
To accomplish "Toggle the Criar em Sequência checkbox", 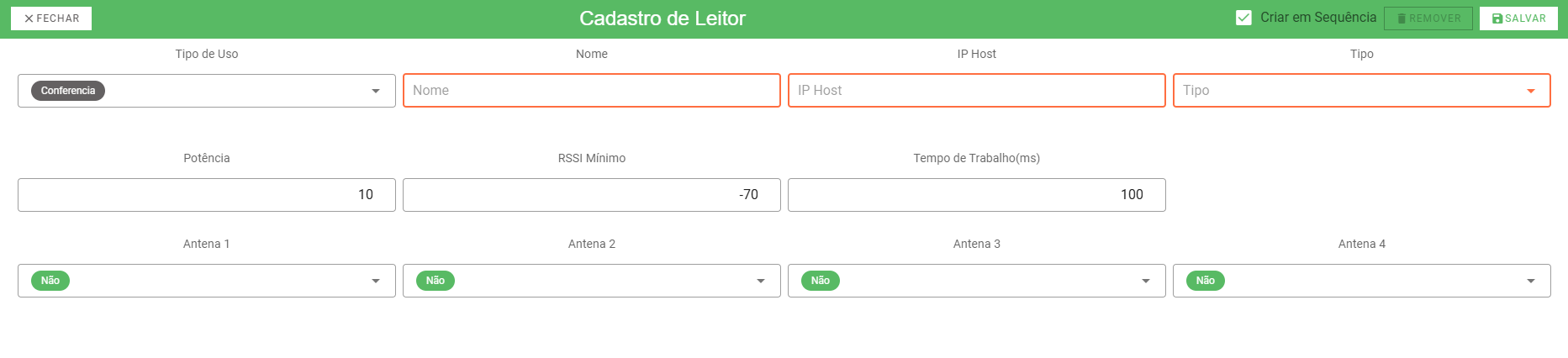I will tap(1243, 18).
